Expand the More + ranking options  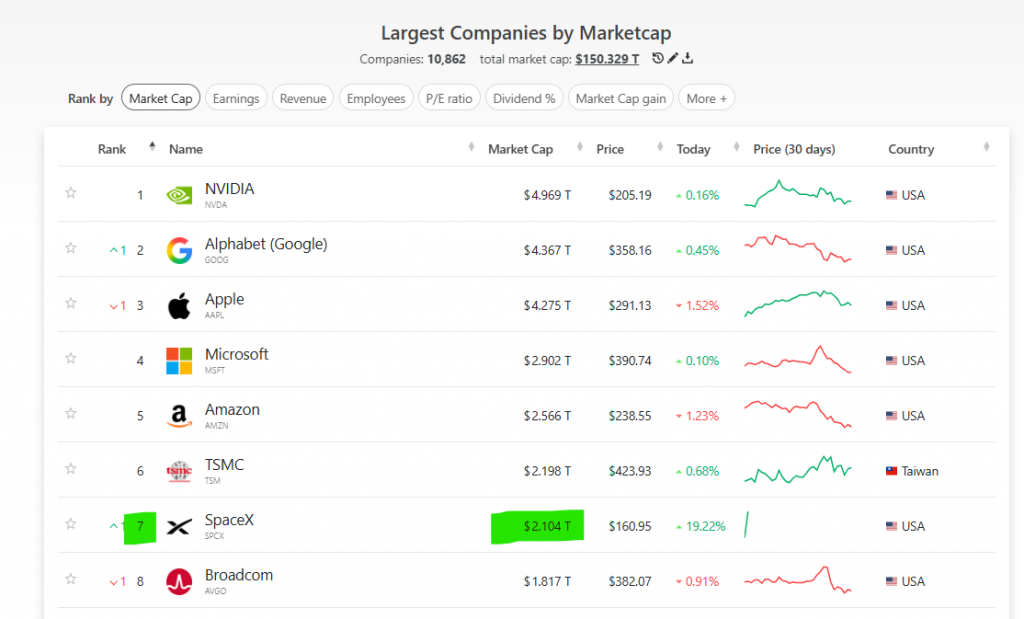[x=707, y=98]
